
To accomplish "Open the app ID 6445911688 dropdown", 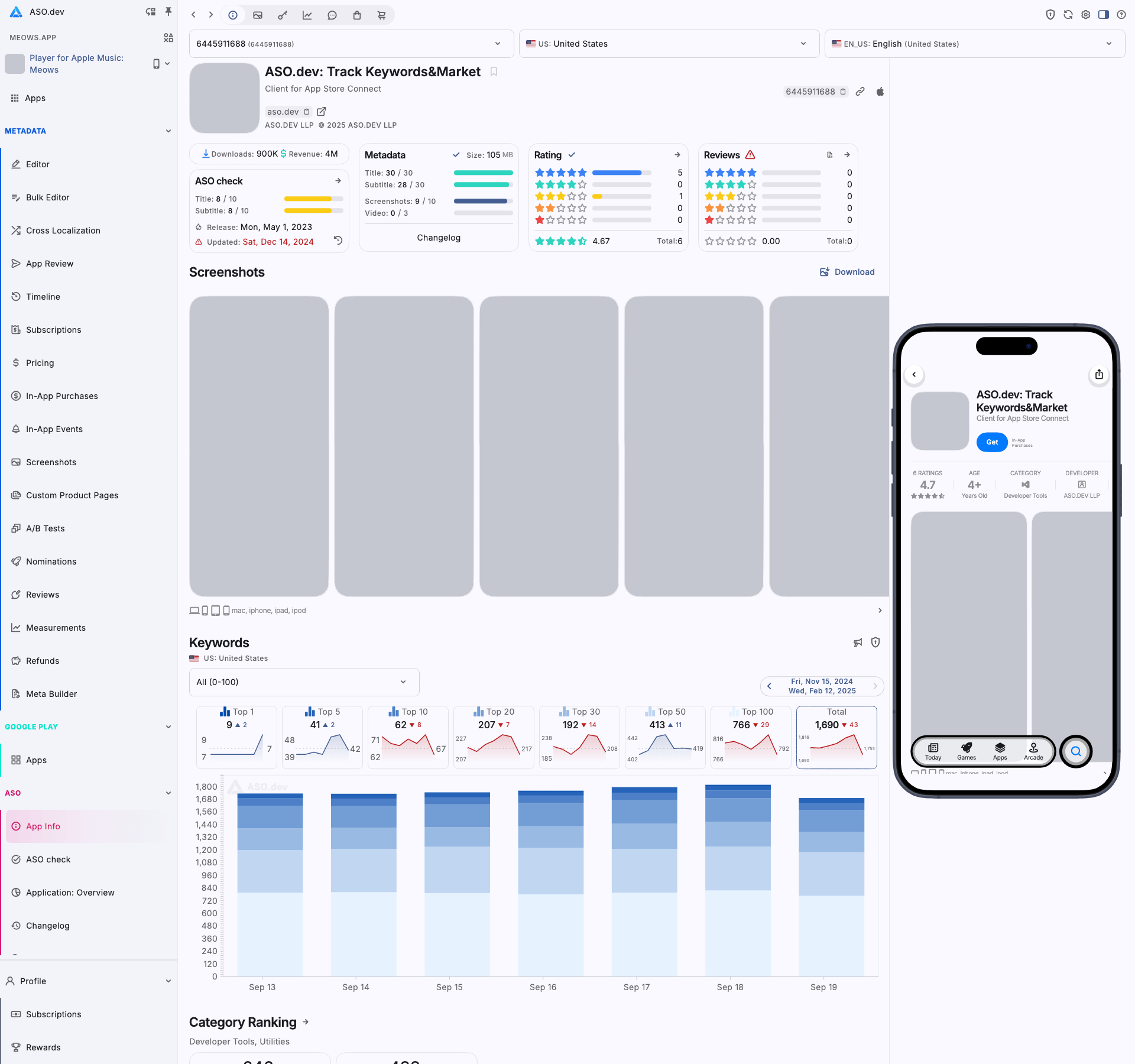I will pyautogui.click(x=351, y=44).
